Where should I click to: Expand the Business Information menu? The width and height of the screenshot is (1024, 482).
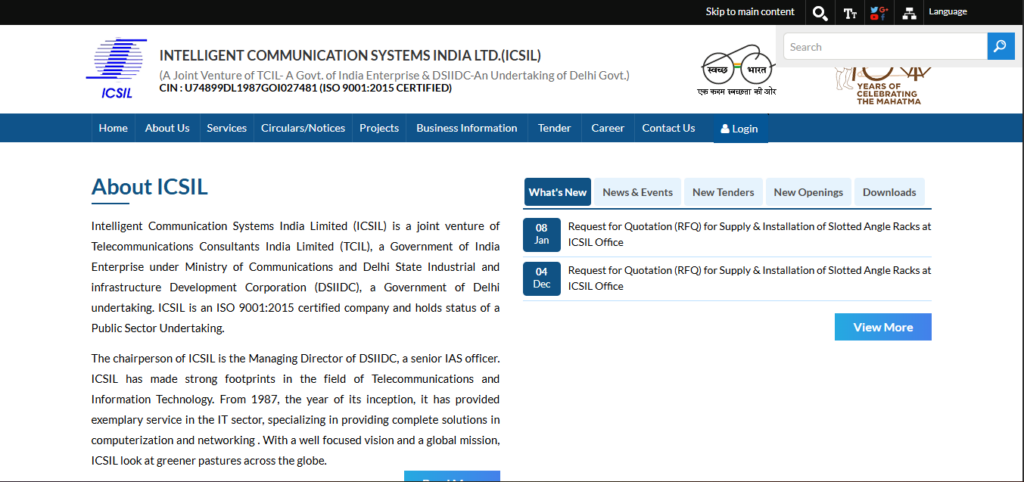[x=466, y=128]
